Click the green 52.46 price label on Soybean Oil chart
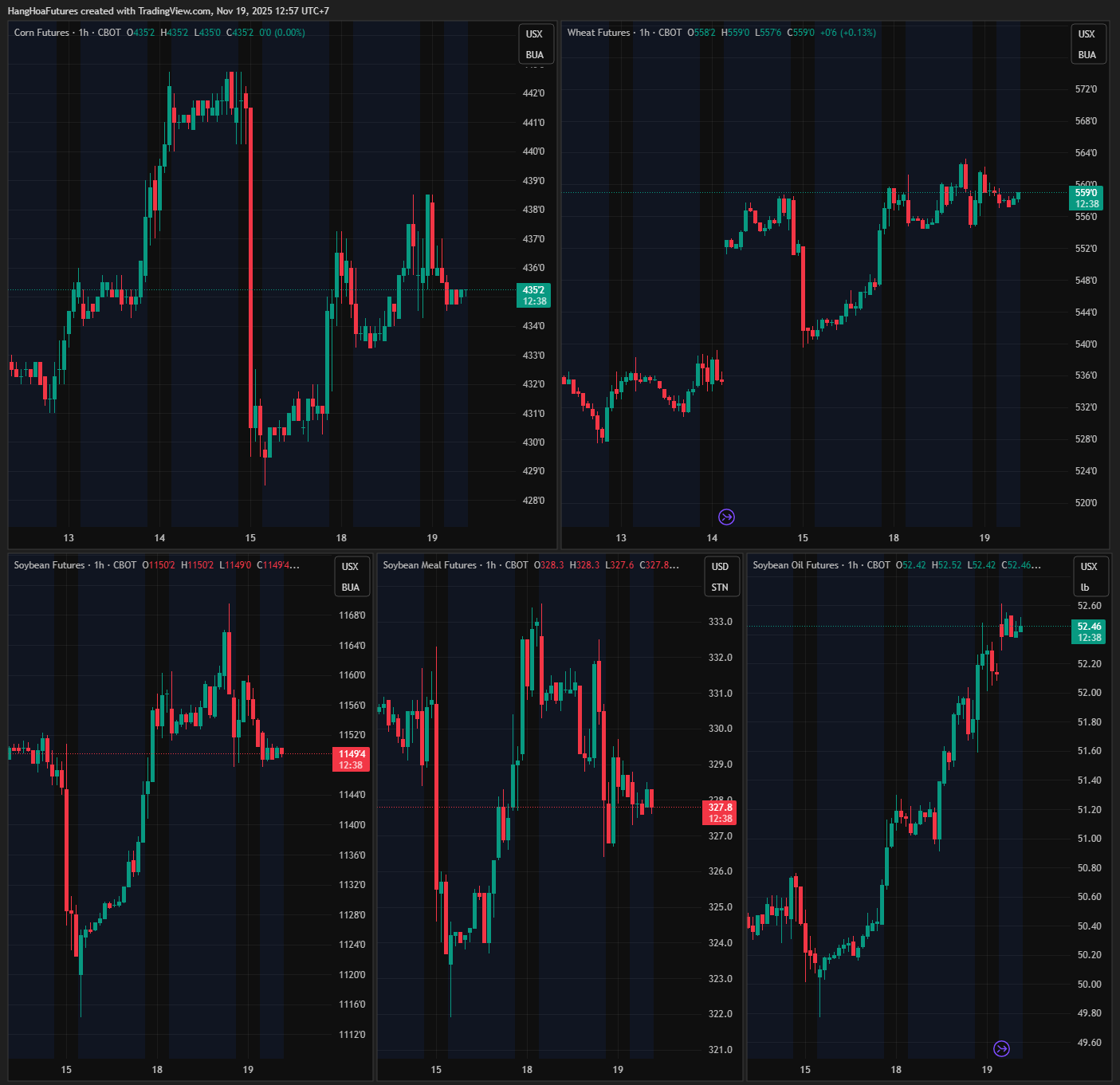 point(1089,631)
